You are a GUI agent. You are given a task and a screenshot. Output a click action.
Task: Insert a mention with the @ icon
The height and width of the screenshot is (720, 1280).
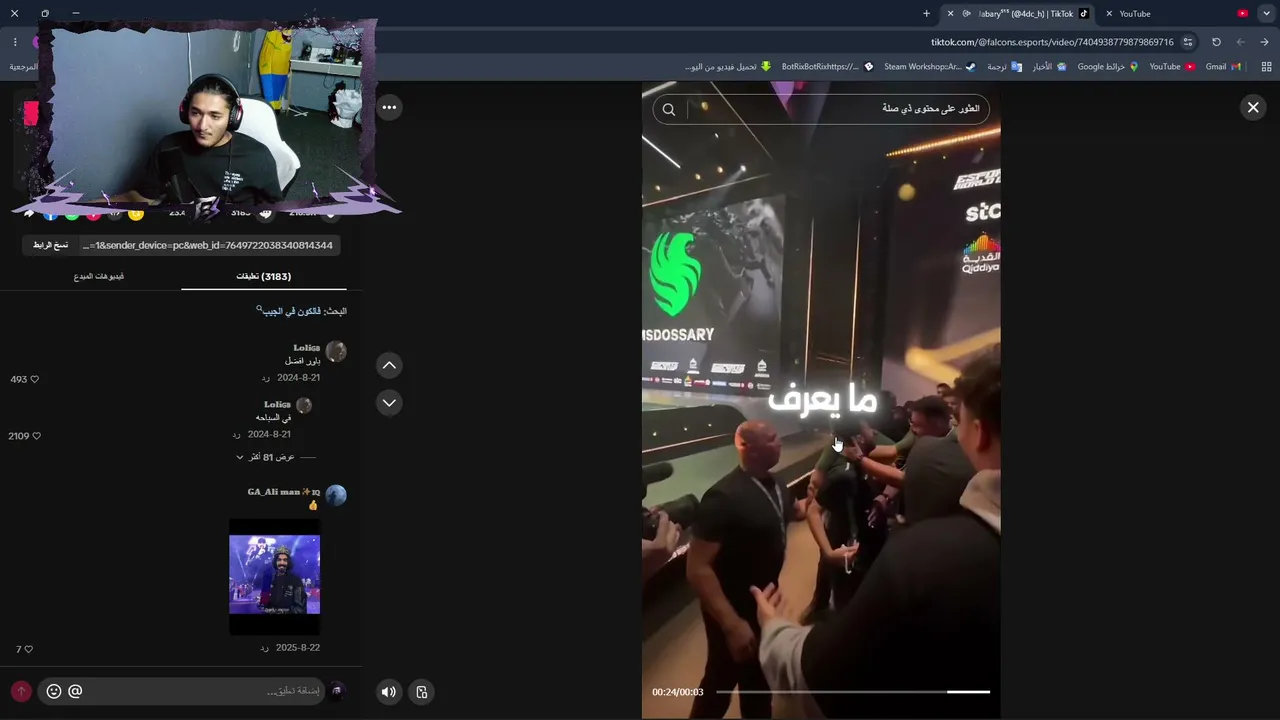(75, 691)
